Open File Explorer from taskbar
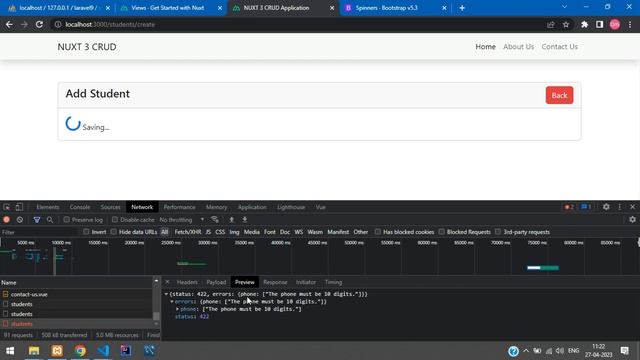The height and width of the screenshot is (360, 640). [34, 351]
